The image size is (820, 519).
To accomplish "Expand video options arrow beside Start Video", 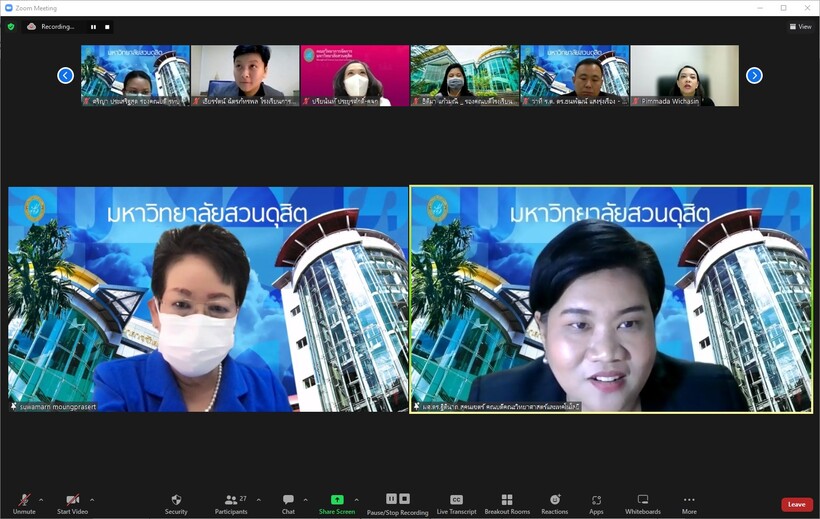I will 92,500.
